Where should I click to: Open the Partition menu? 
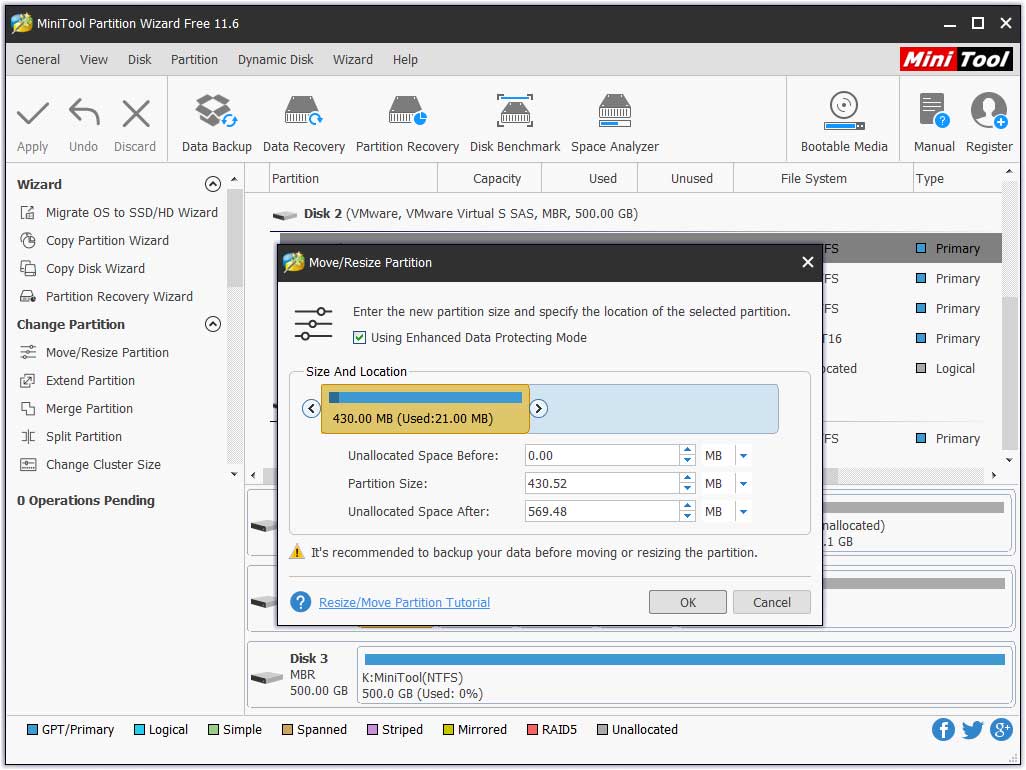[194, 60]
